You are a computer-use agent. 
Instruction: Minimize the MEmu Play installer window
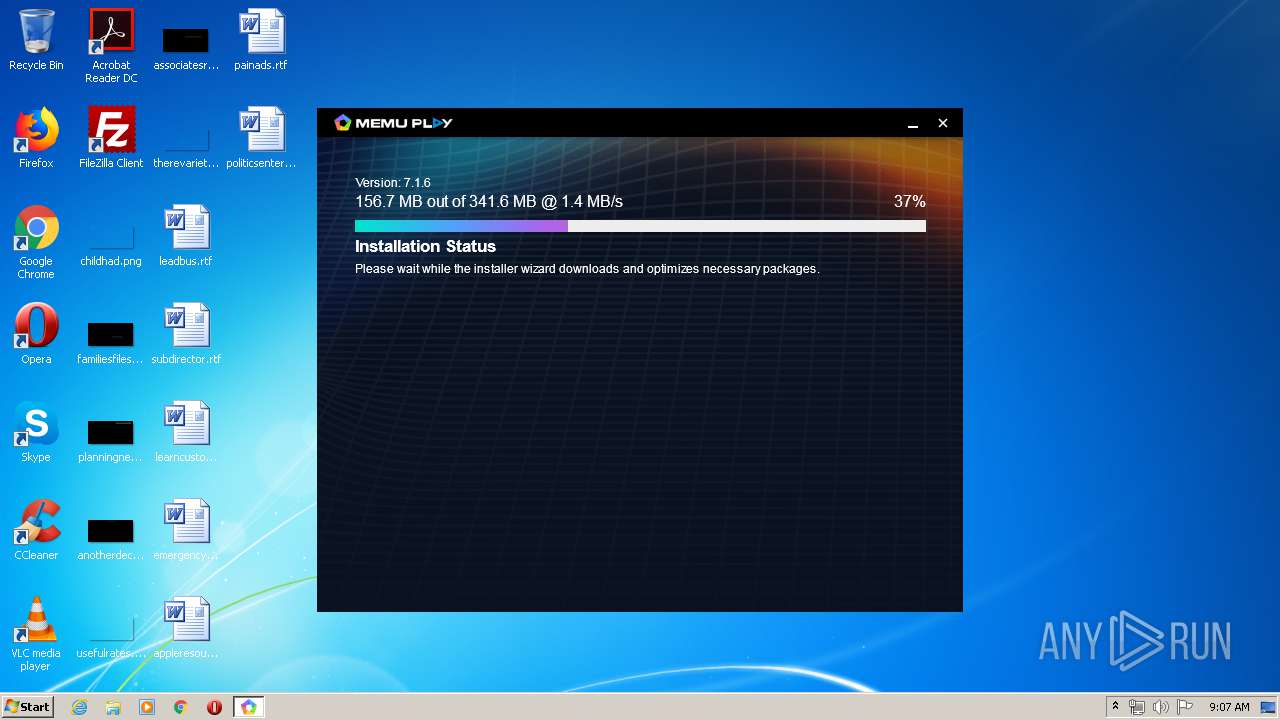coord(912,124)
